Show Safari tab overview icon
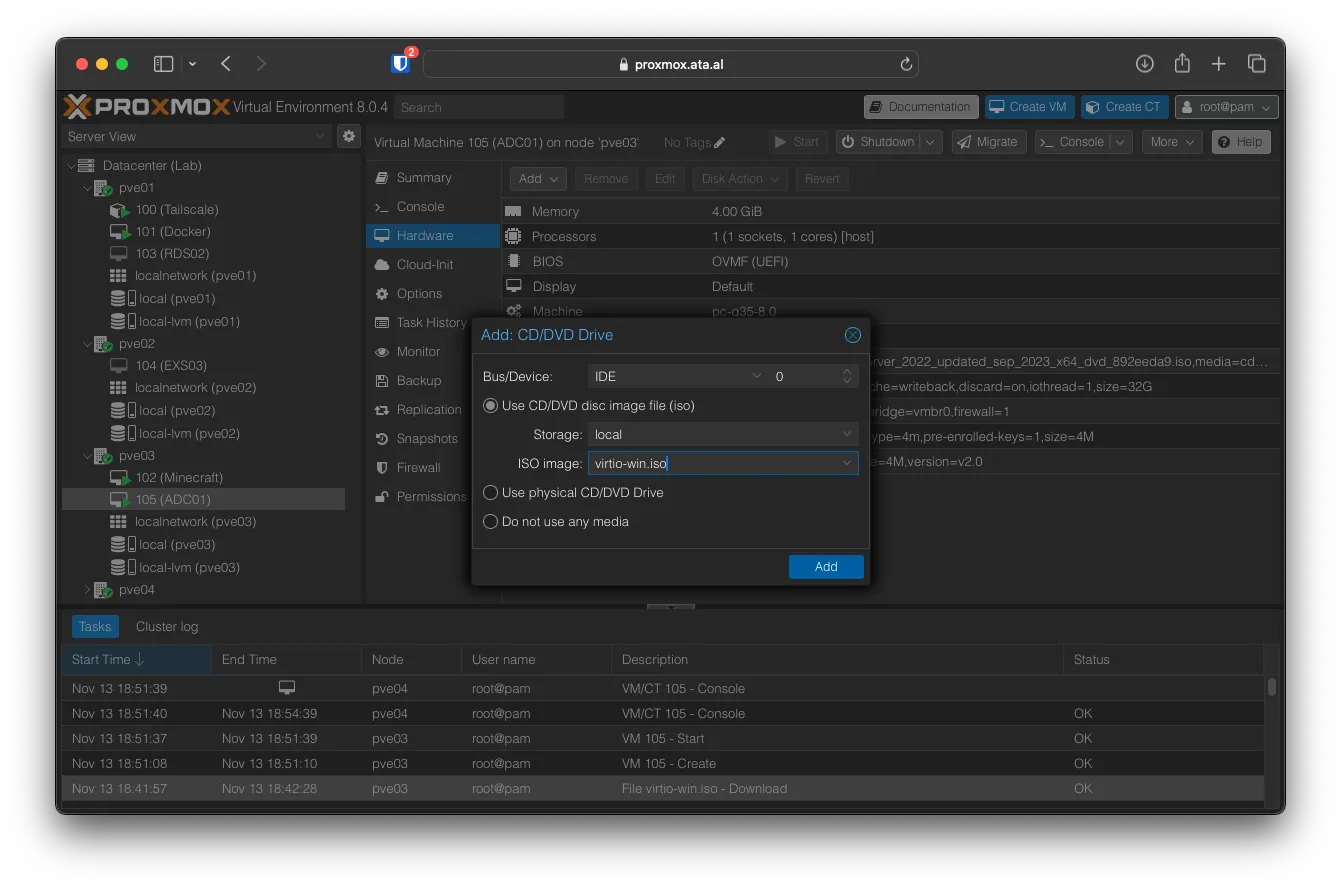Viewport: 1341px width, 888px height. click(x=1257, y=64)
